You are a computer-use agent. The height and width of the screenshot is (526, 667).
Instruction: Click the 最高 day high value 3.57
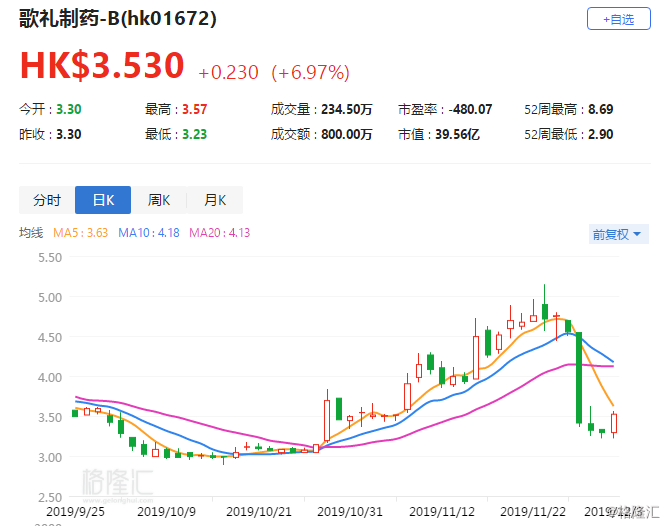[x=194, y=109]
